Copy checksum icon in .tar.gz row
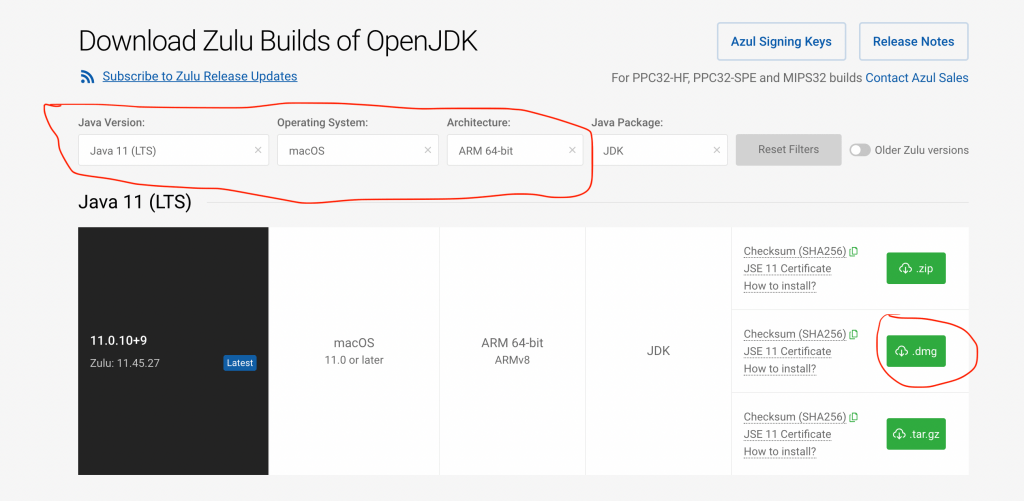This screenshot has width=1024, height=501. (x=854, y=417)
